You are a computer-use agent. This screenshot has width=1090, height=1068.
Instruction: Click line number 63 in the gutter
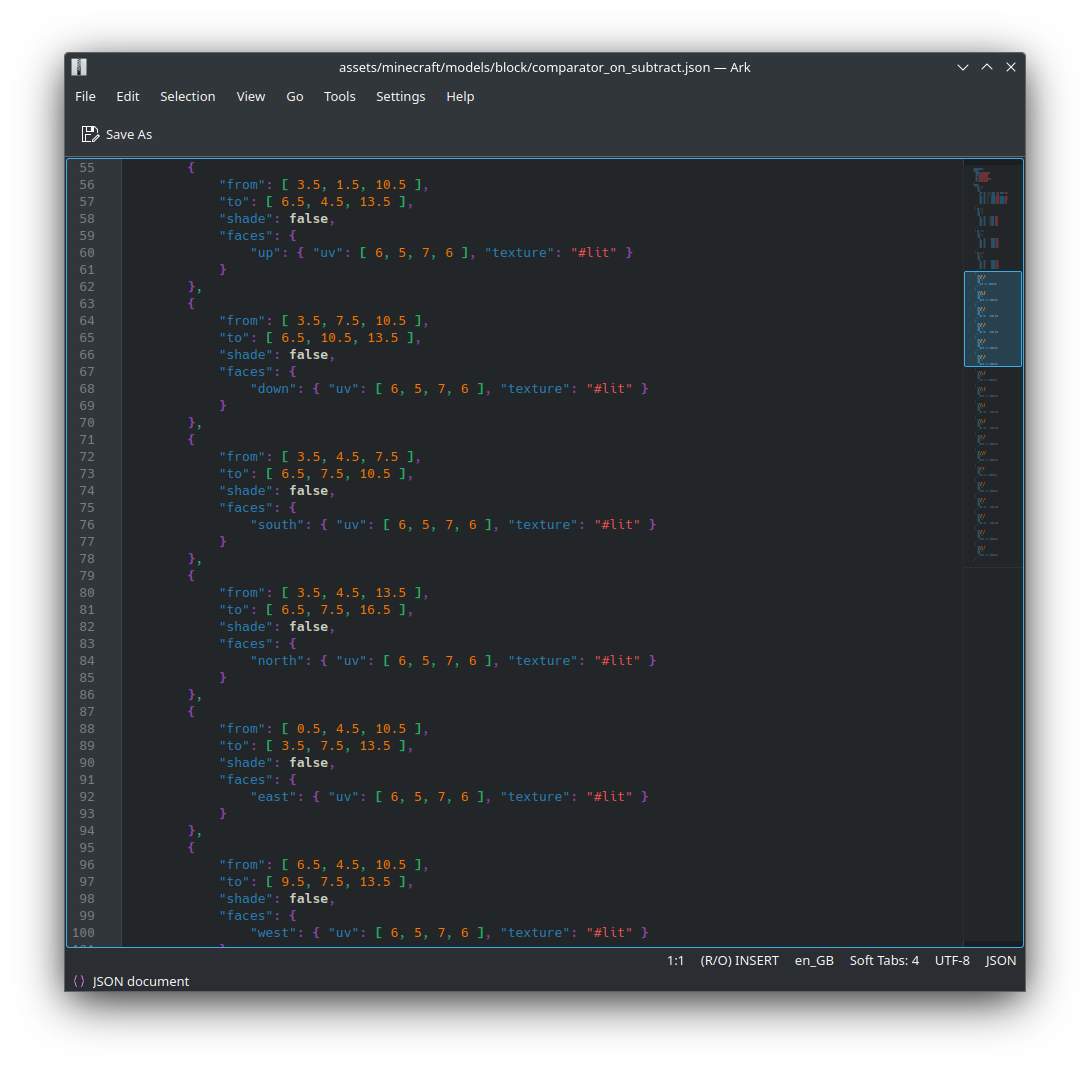click(x=87, y=304)
